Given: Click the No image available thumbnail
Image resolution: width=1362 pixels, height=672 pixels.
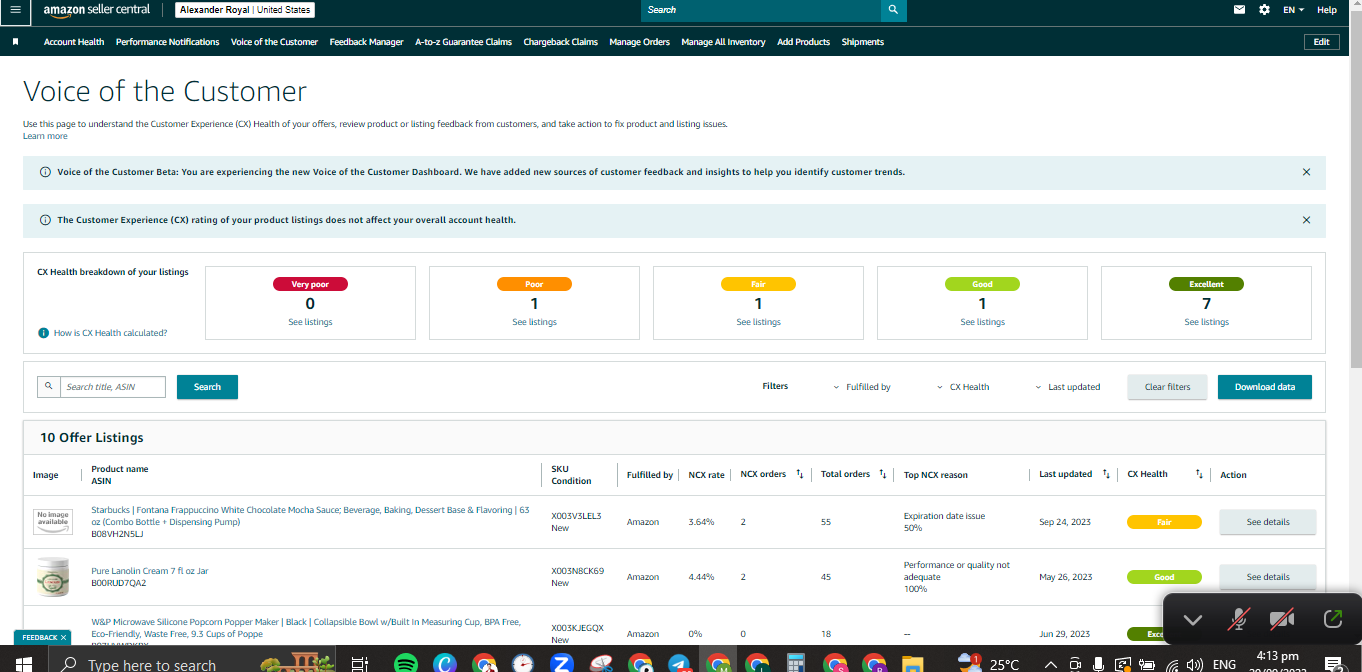Looking at the screenshot, I should 53,522.
